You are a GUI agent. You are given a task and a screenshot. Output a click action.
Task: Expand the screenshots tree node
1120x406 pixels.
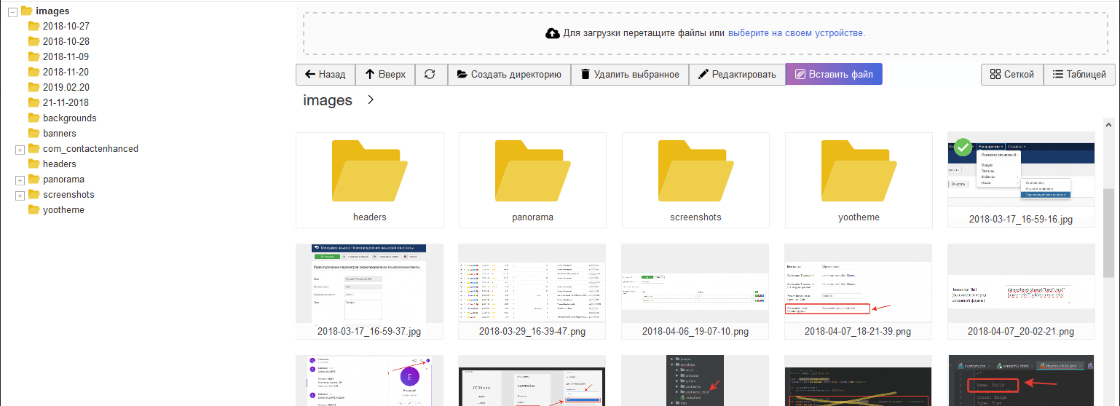[20, 195]
